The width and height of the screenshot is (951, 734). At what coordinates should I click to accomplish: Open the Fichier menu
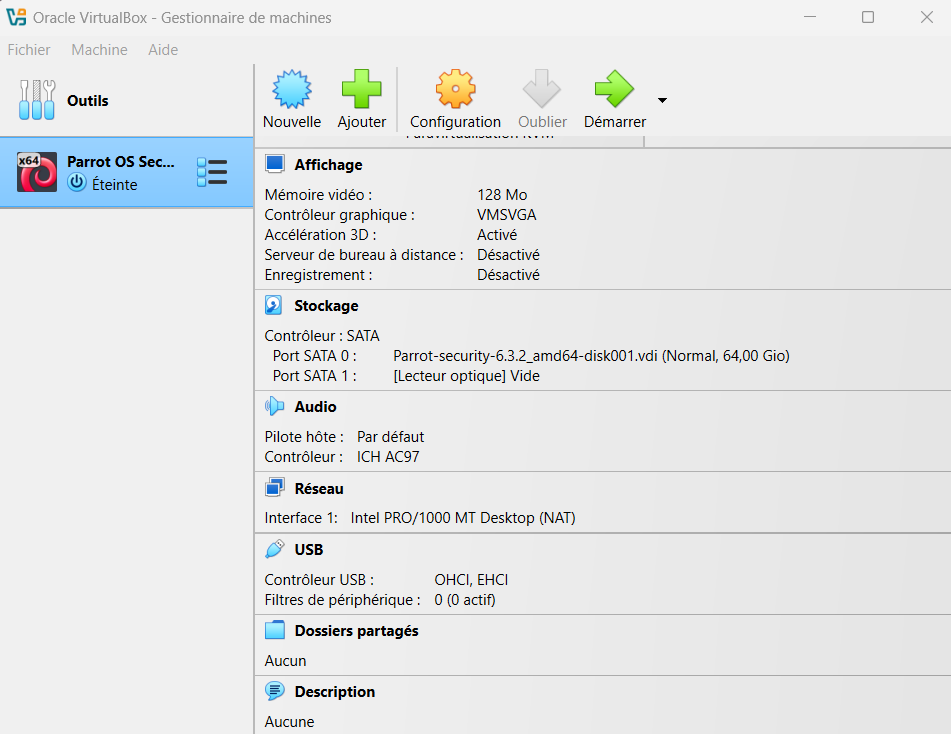tap(29, 50)
